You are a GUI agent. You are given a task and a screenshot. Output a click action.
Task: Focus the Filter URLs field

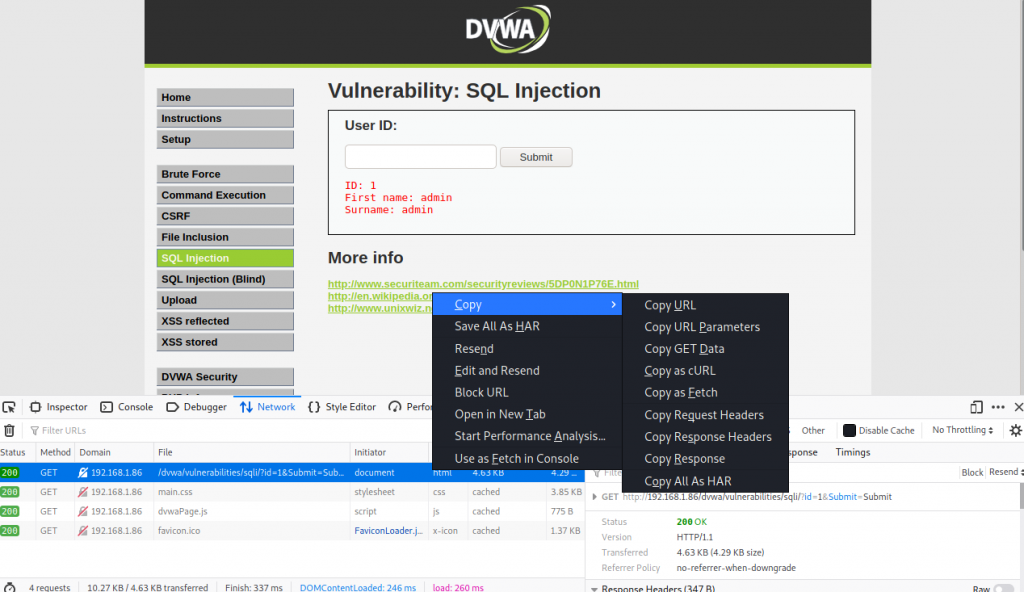(x=229, y=431)
